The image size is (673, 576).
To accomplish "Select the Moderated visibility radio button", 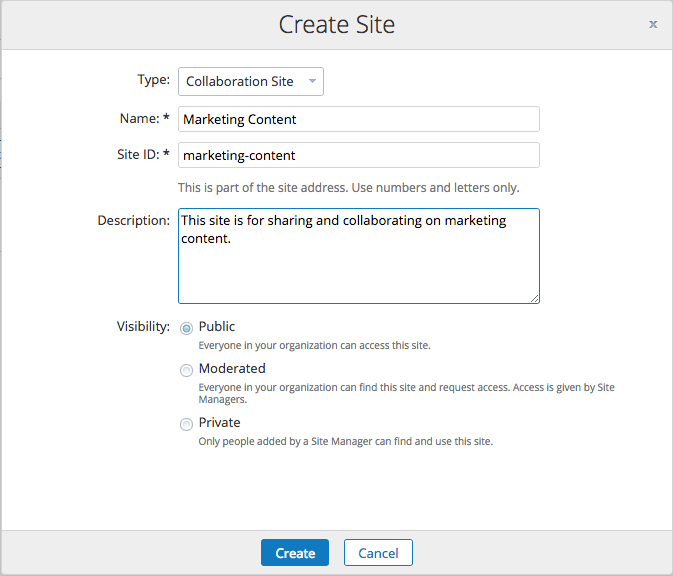I will click(x=186, y=370).
